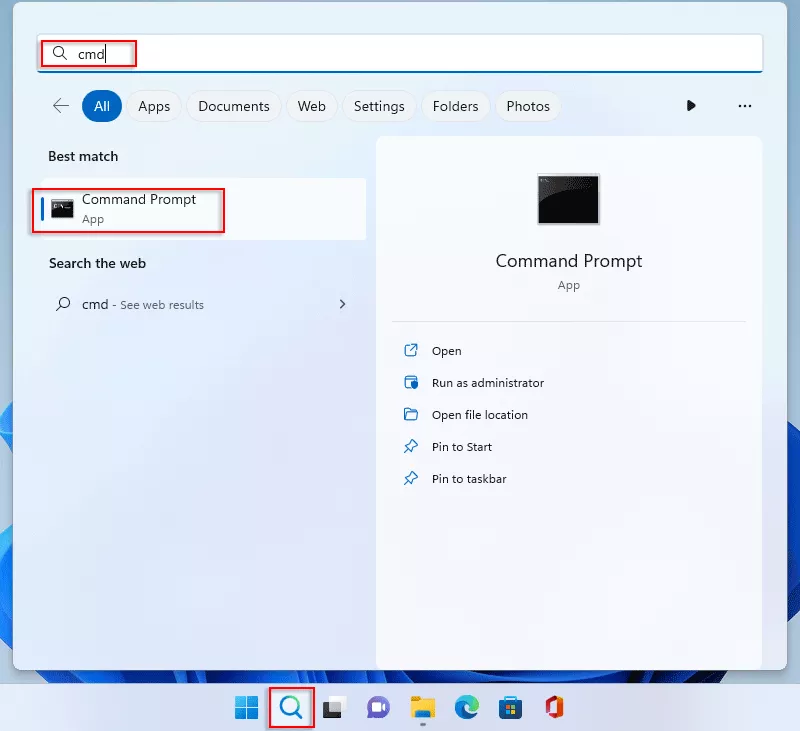Select the Documents filter tab

point(234,106)
